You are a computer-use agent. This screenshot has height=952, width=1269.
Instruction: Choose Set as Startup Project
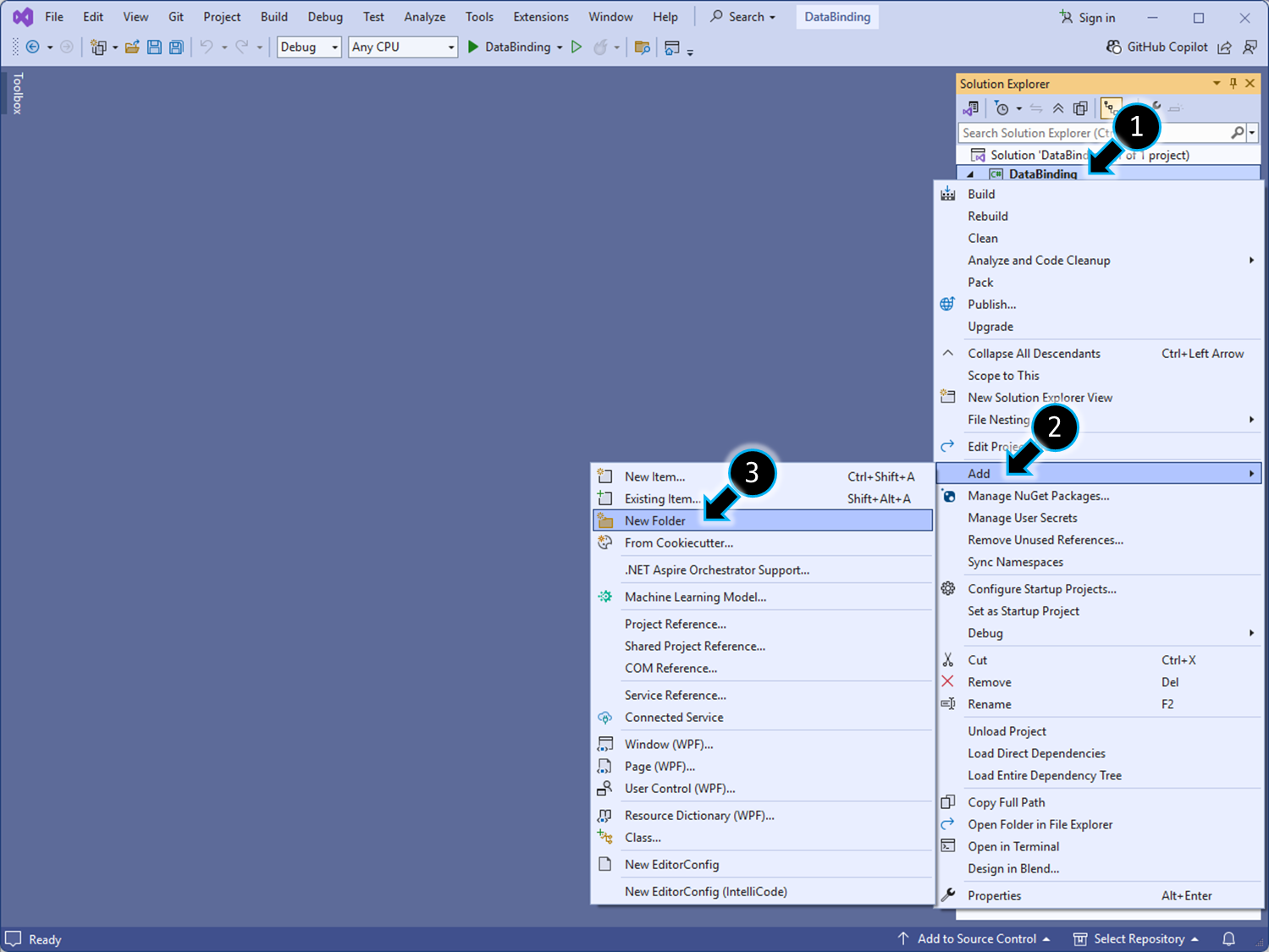click(1099, 611)
